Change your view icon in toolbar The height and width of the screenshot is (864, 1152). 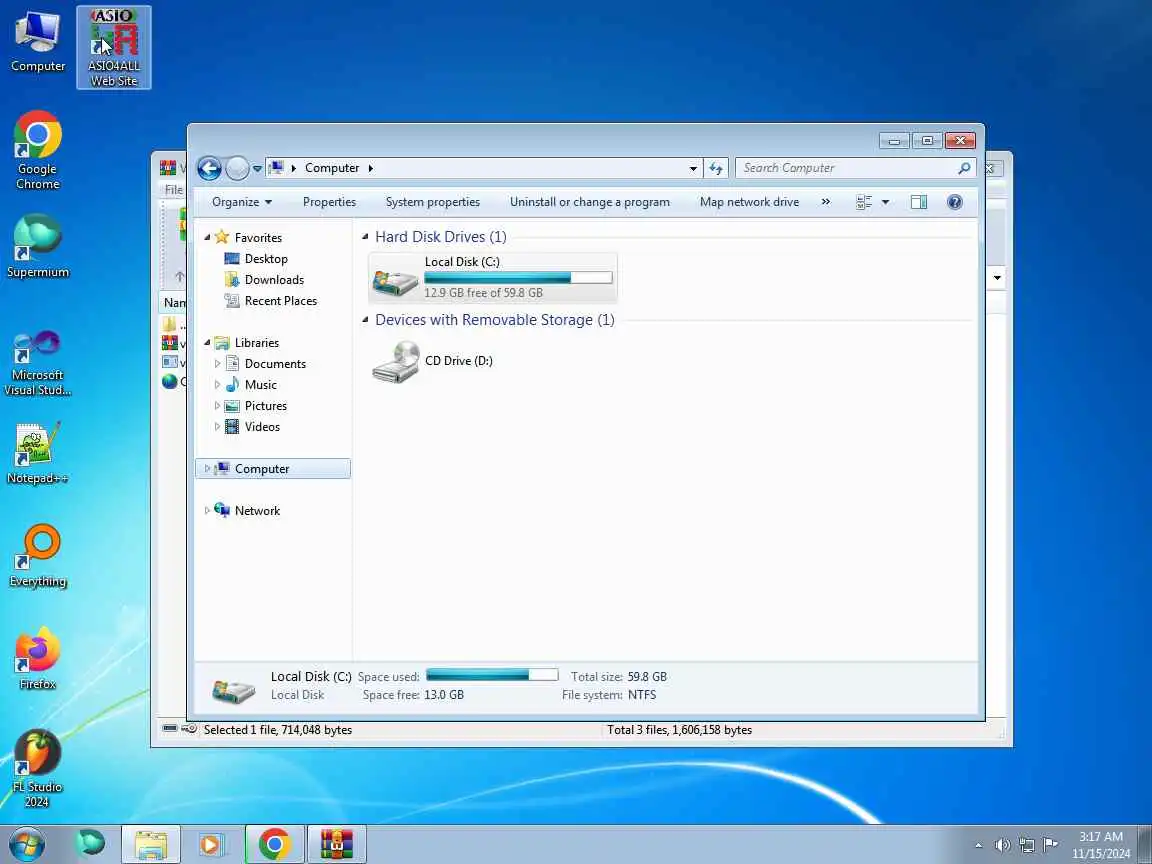pyautogui.click(x=864, y=202)
